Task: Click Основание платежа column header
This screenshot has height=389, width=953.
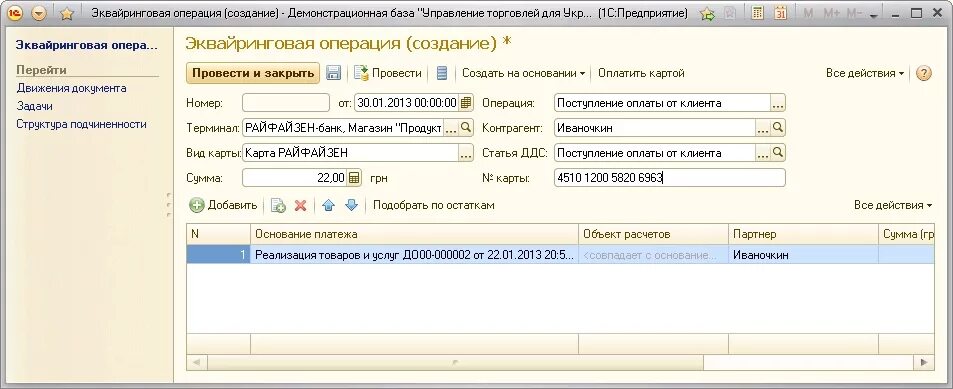Action: tap(414, 234)
